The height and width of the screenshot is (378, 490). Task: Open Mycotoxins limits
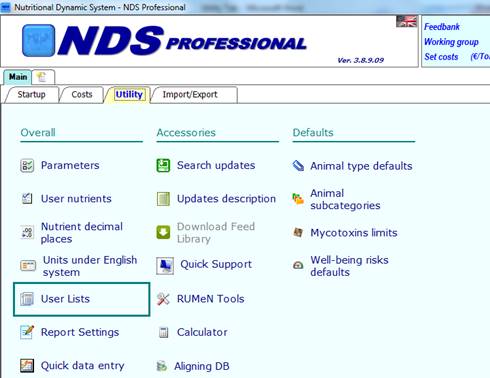coord(354,233)
